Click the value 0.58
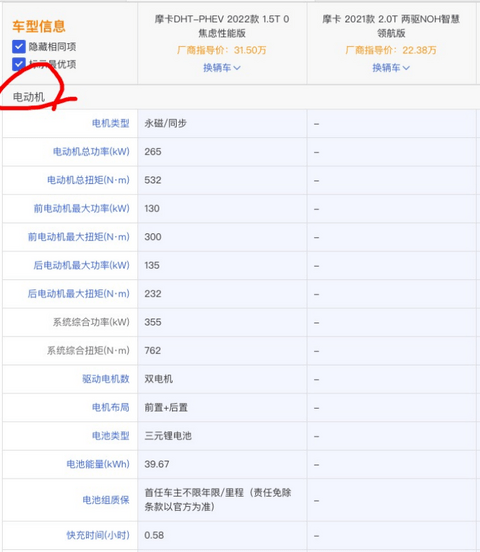Screen dimensions: 480x552 pos(154,535)
